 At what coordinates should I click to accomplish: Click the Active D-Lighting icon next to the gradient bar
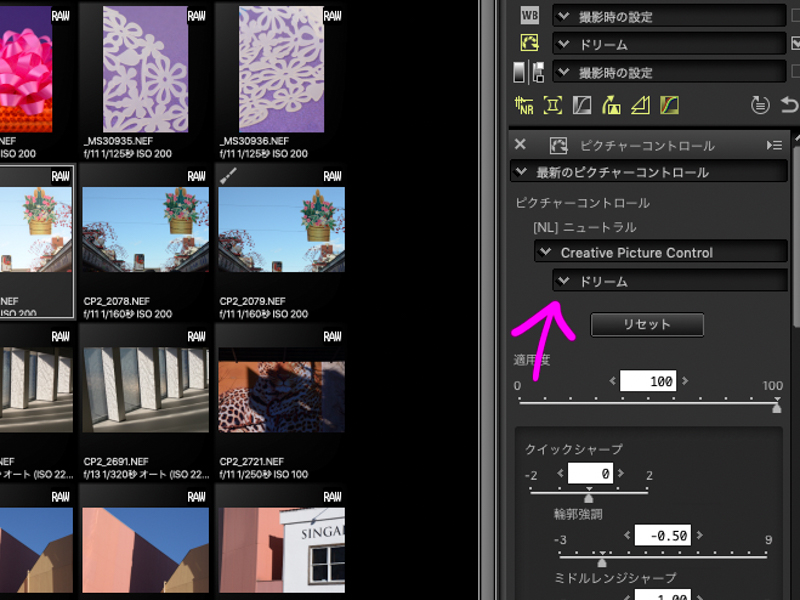[538, 71]
